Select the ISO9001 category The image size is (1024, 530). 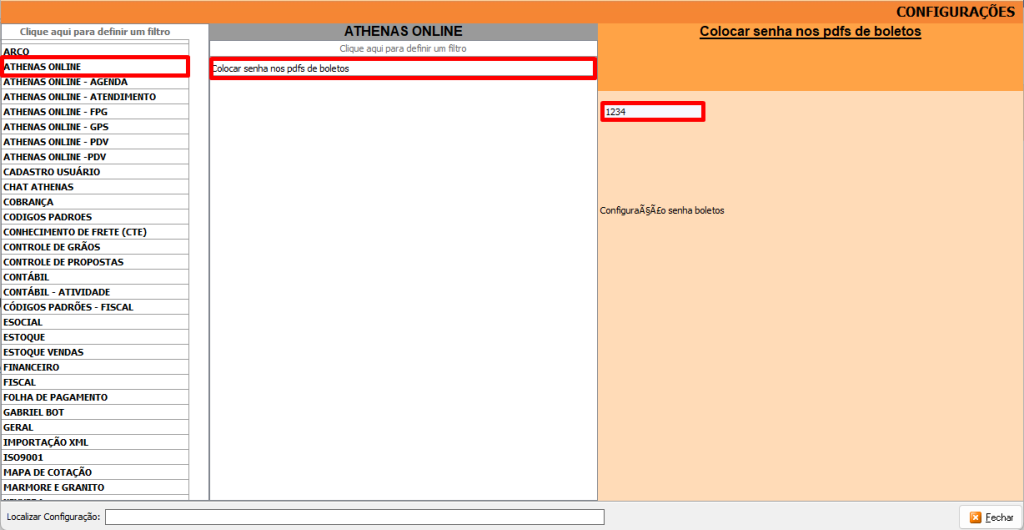click(x=95, y=457)
